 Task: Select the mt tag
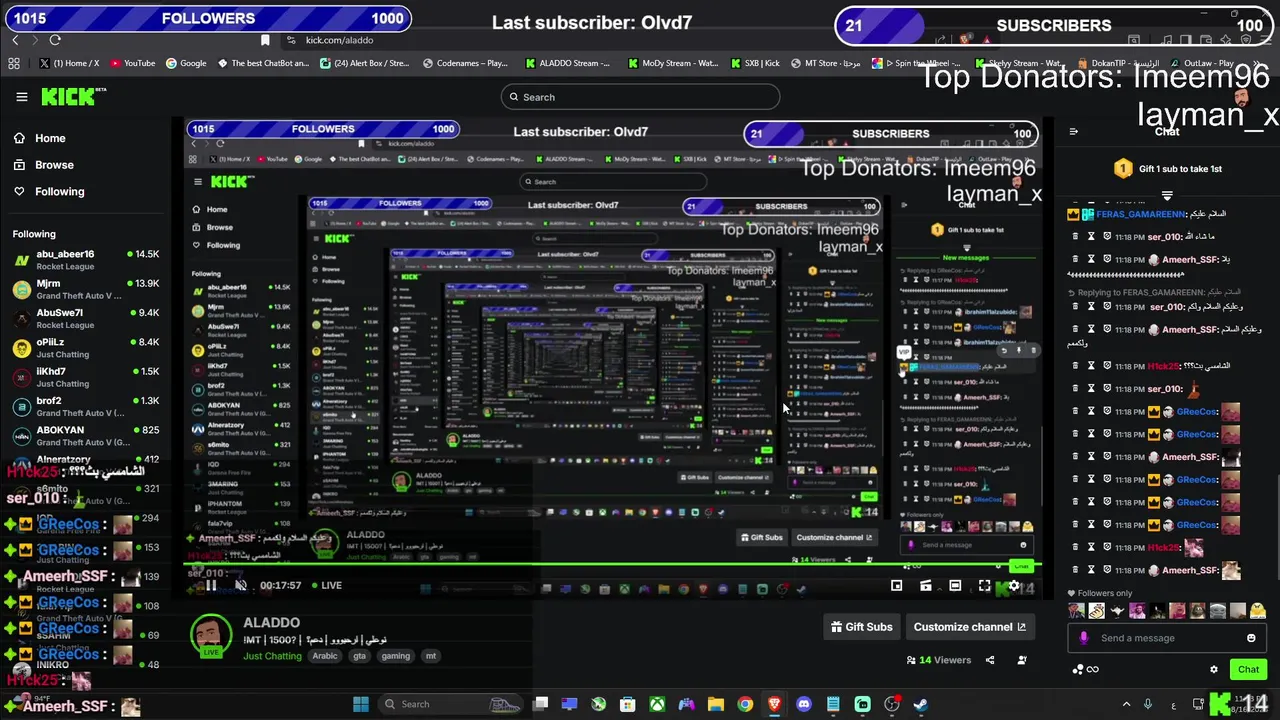point(431,656)
